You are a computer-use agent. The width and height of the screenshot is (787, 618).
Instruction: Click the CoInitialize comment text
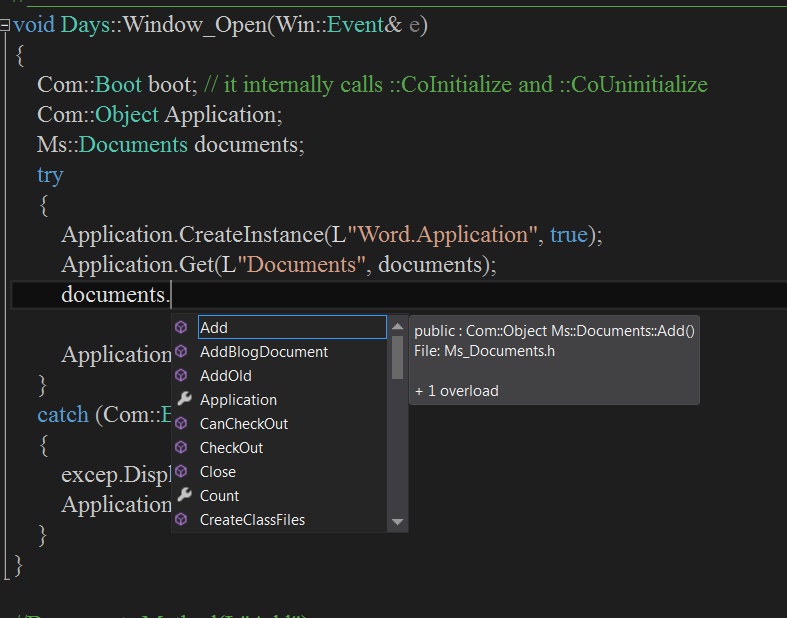point(456,84)
